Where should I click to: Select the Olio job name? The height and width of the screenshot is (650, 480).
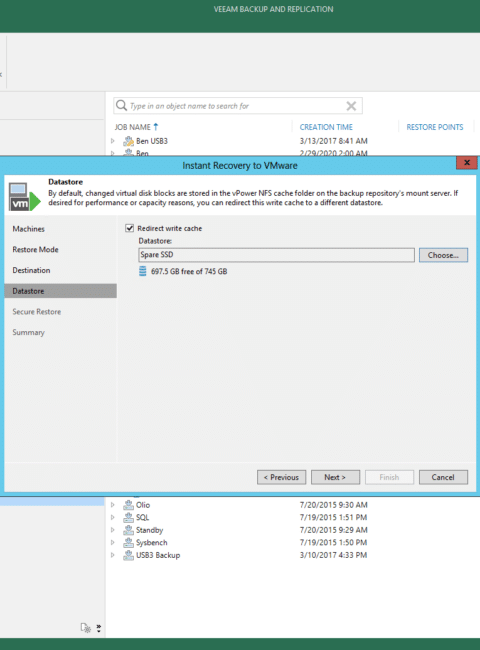point(143,505)
